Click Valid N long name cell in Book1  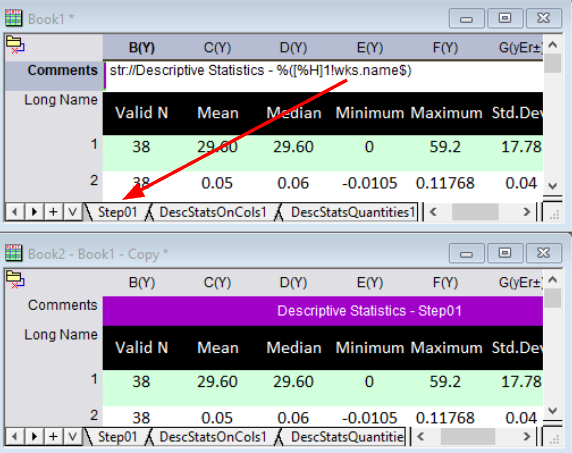coord(142,113)
